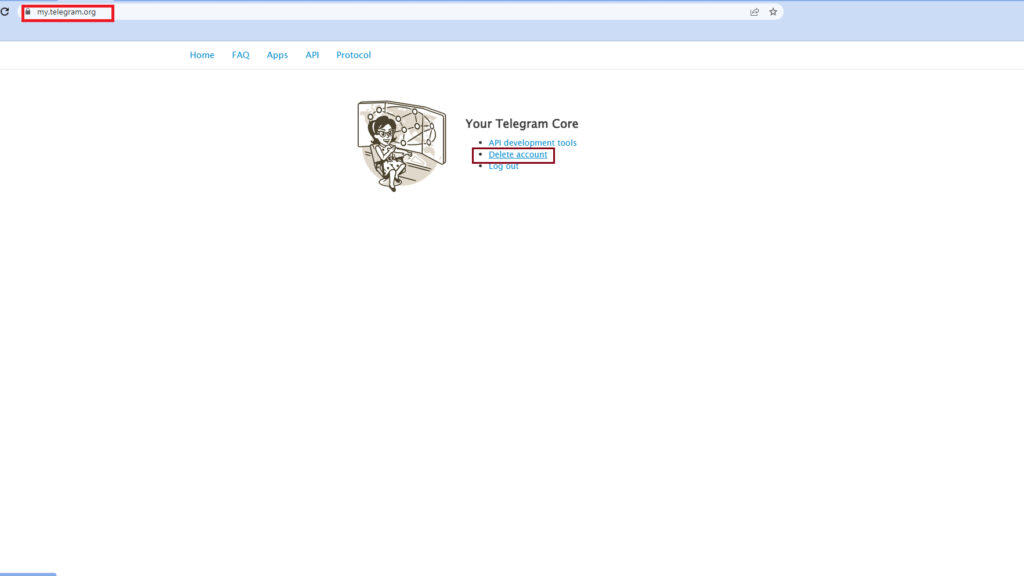Click the share page icon in address bar

coord(754,12)
